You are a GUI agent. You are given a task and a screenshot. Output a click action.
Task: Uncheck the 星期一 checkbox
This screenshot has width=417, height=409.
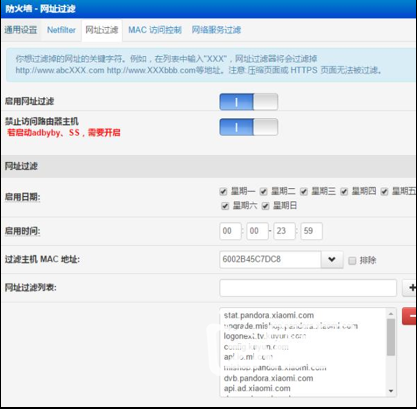pyautogui.click(x=223, y=192)
